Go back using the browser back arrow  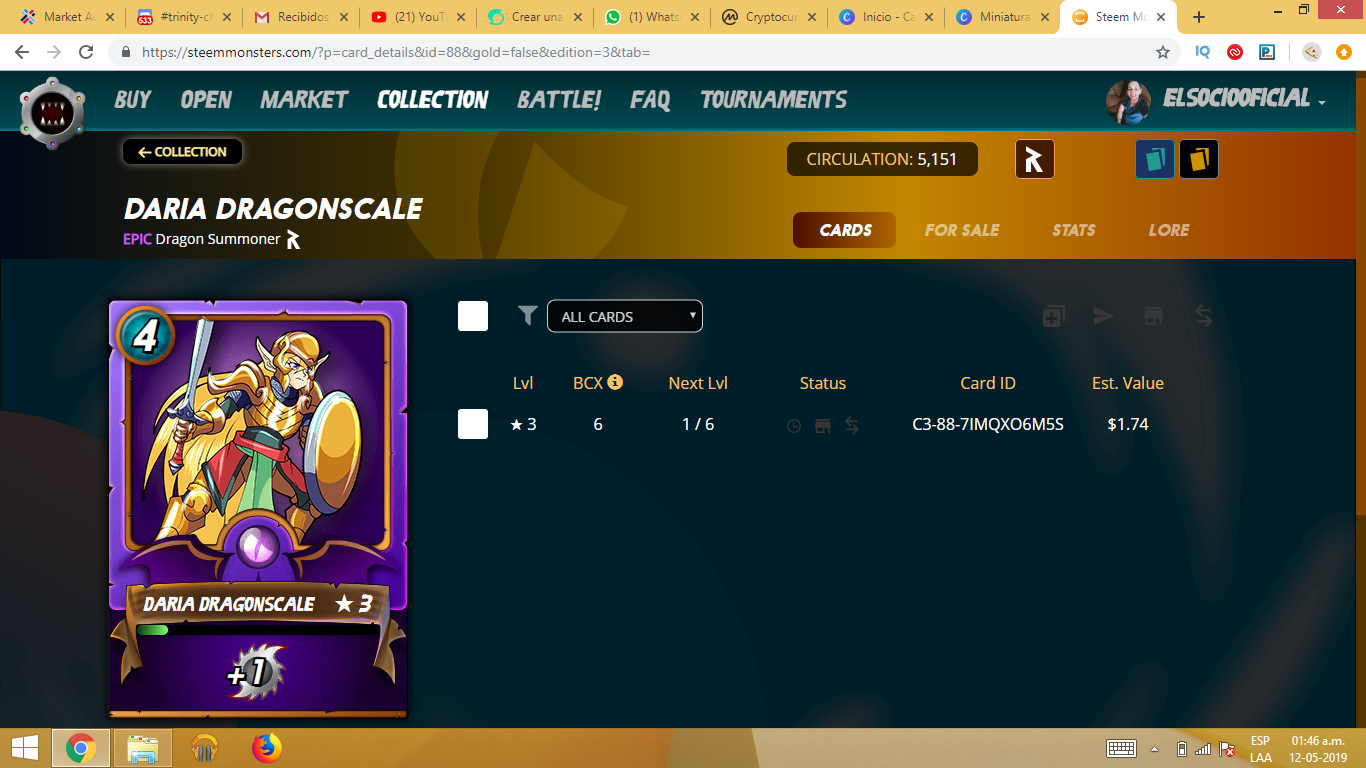[22, 52]
